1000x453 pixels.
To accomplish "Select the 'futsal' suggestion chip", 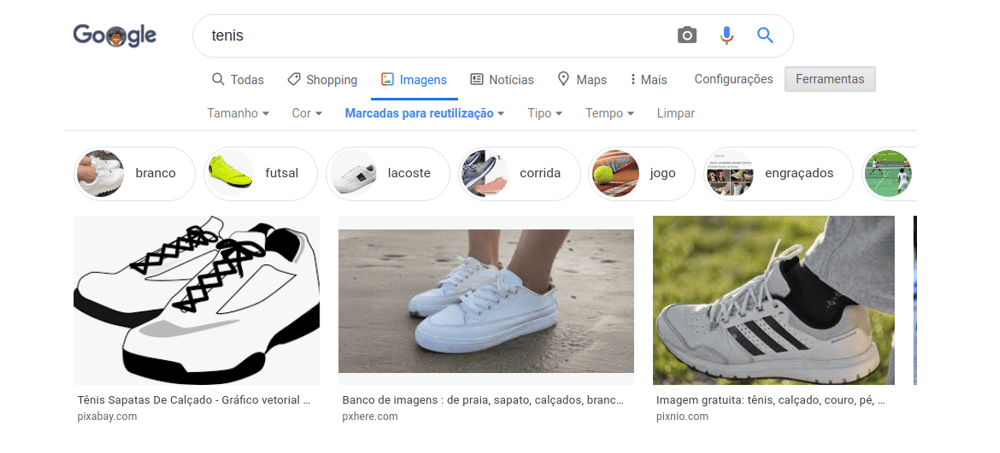I will (260, 174).
